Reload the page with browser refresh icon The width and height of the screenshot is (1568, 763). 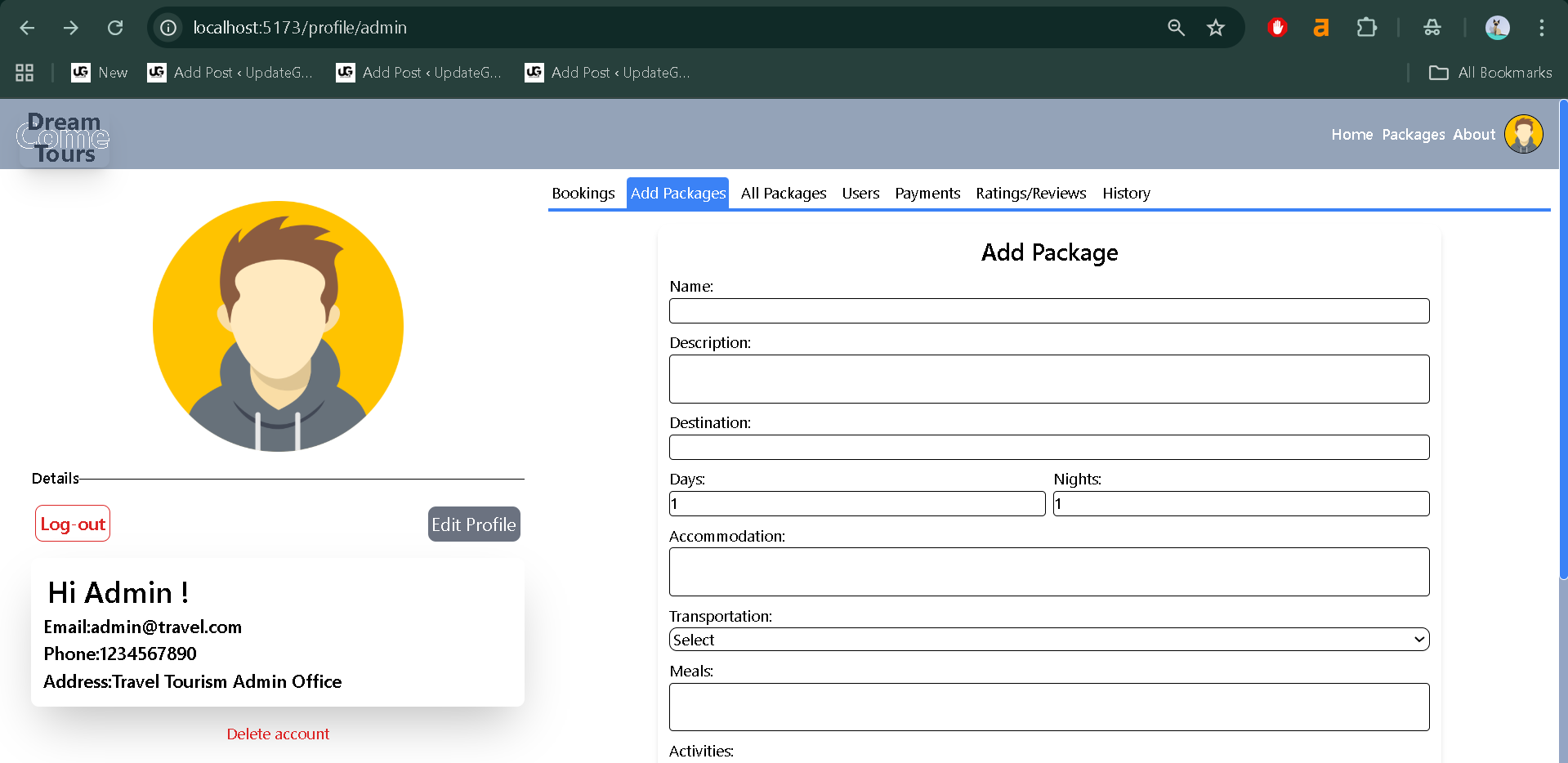tap(115, 28)
